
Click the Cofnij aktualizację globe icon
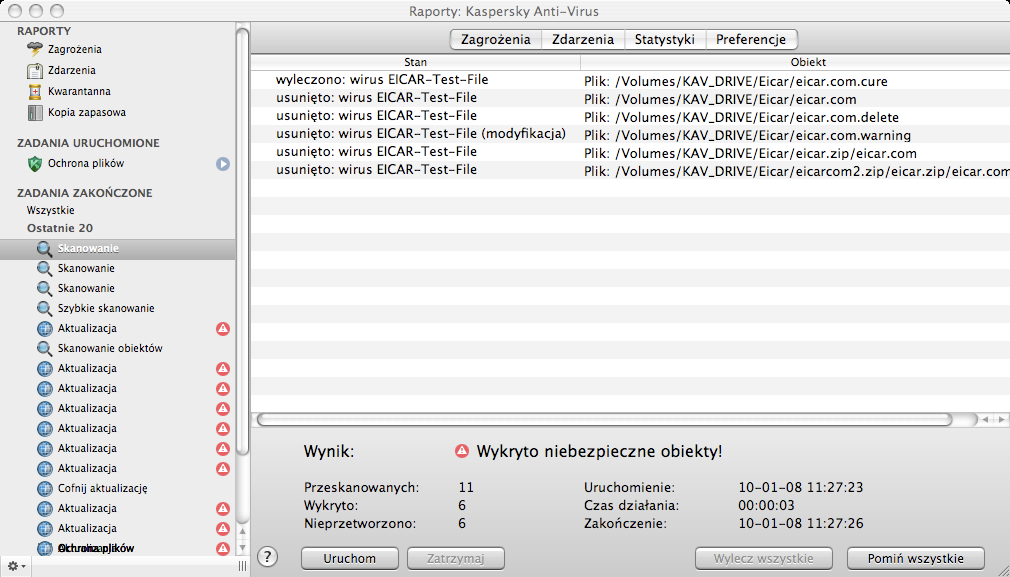tap(44, 488)
